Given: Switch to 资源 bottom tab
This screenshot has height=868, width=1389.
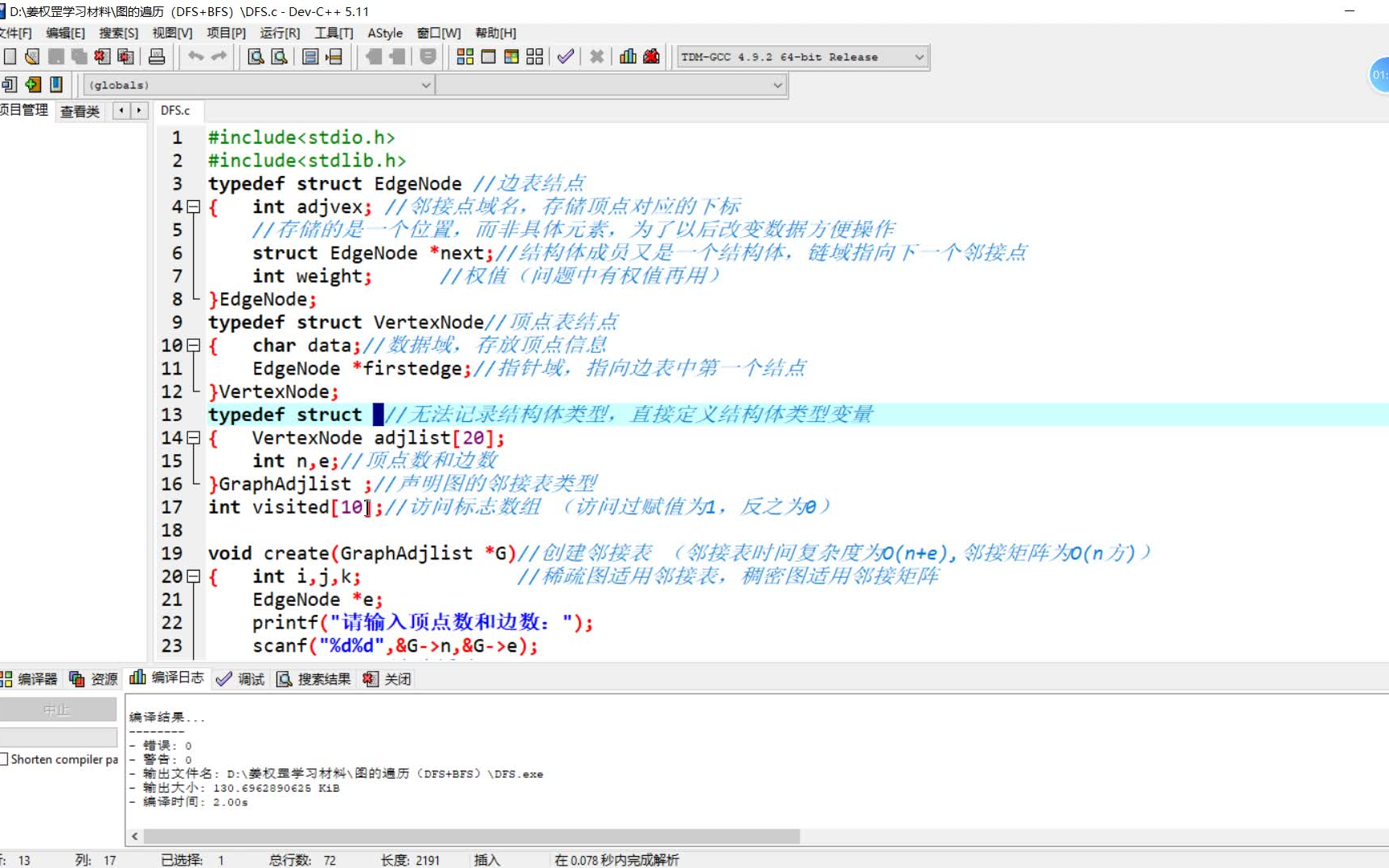Looking at the screenshot, I should click(x=94, y=679).
